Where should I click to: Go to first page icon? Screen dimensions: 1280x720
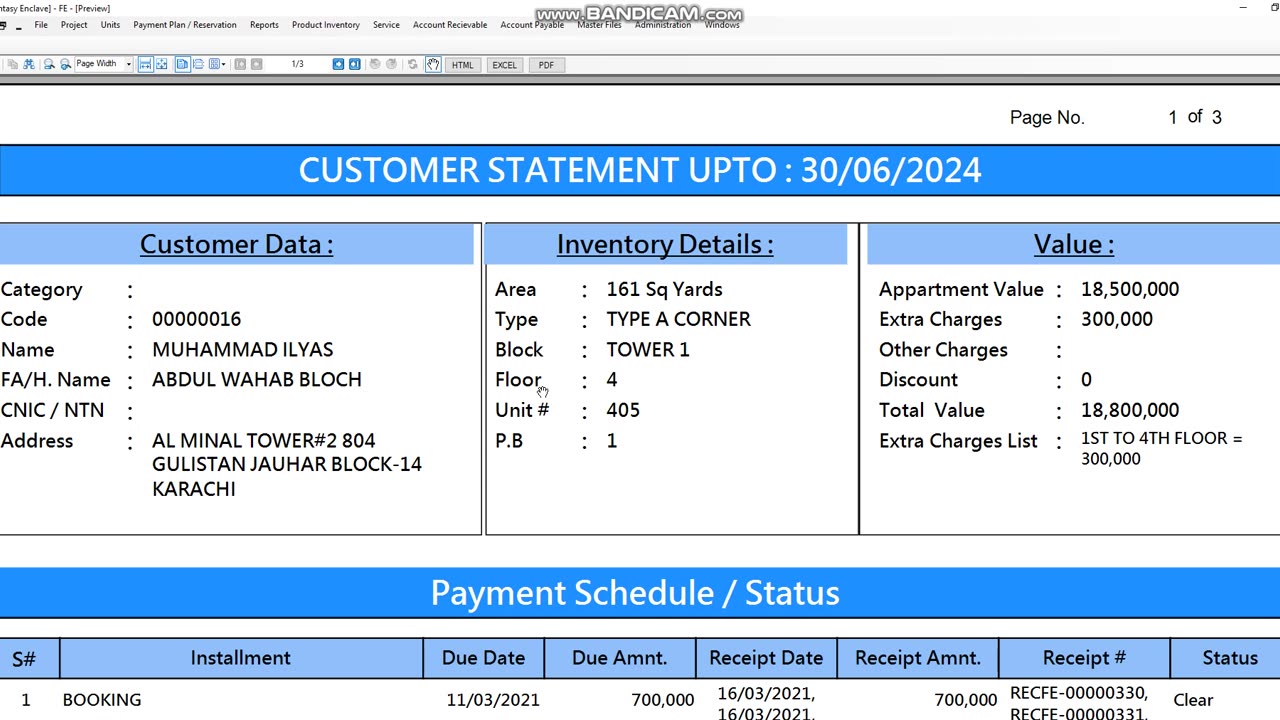[x=240, y=64]
